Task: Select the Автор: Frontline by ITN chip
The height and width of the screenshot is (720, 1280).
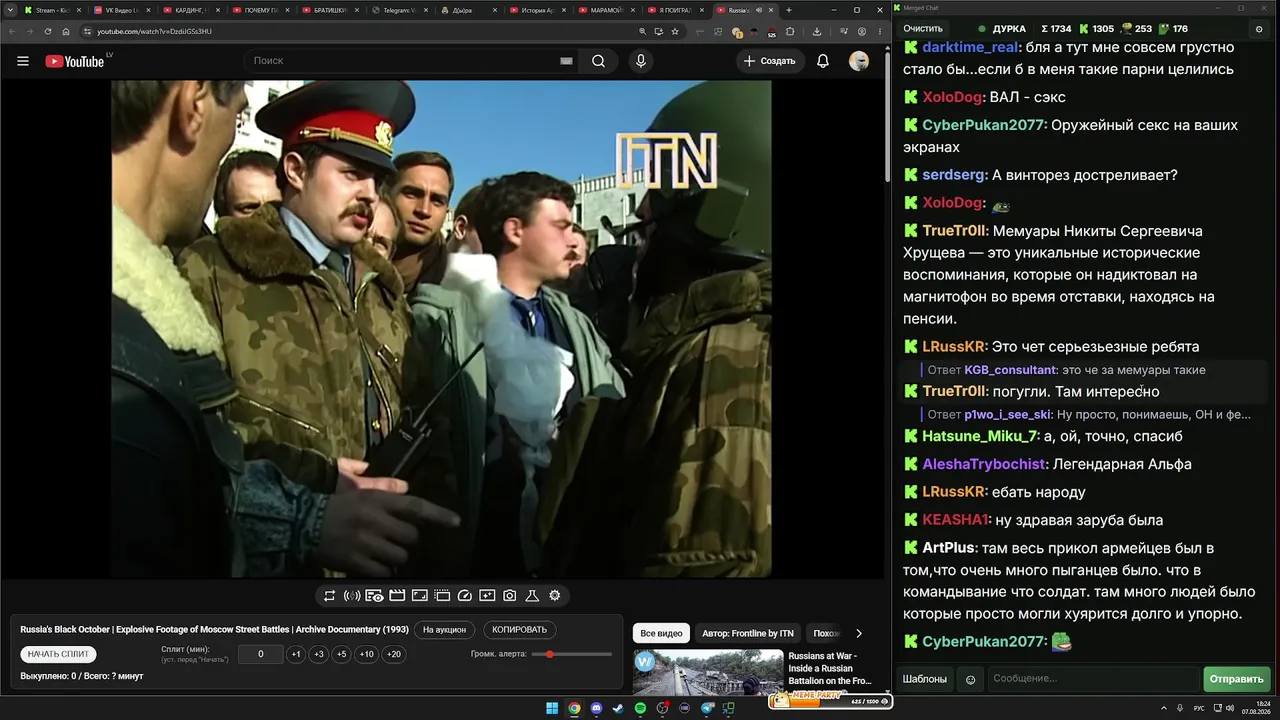Action: pyautogui.click(x=748, y=633)
